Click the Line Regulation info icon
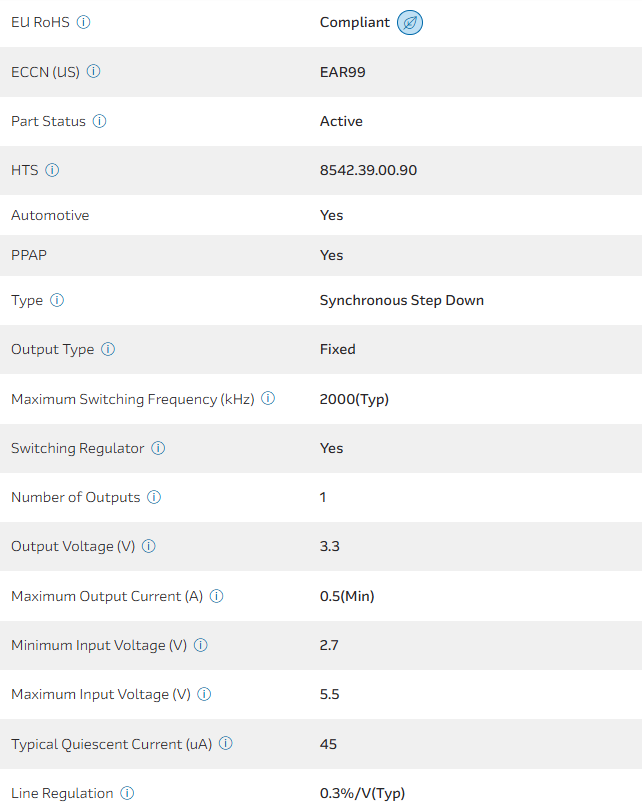 point(127,793)
